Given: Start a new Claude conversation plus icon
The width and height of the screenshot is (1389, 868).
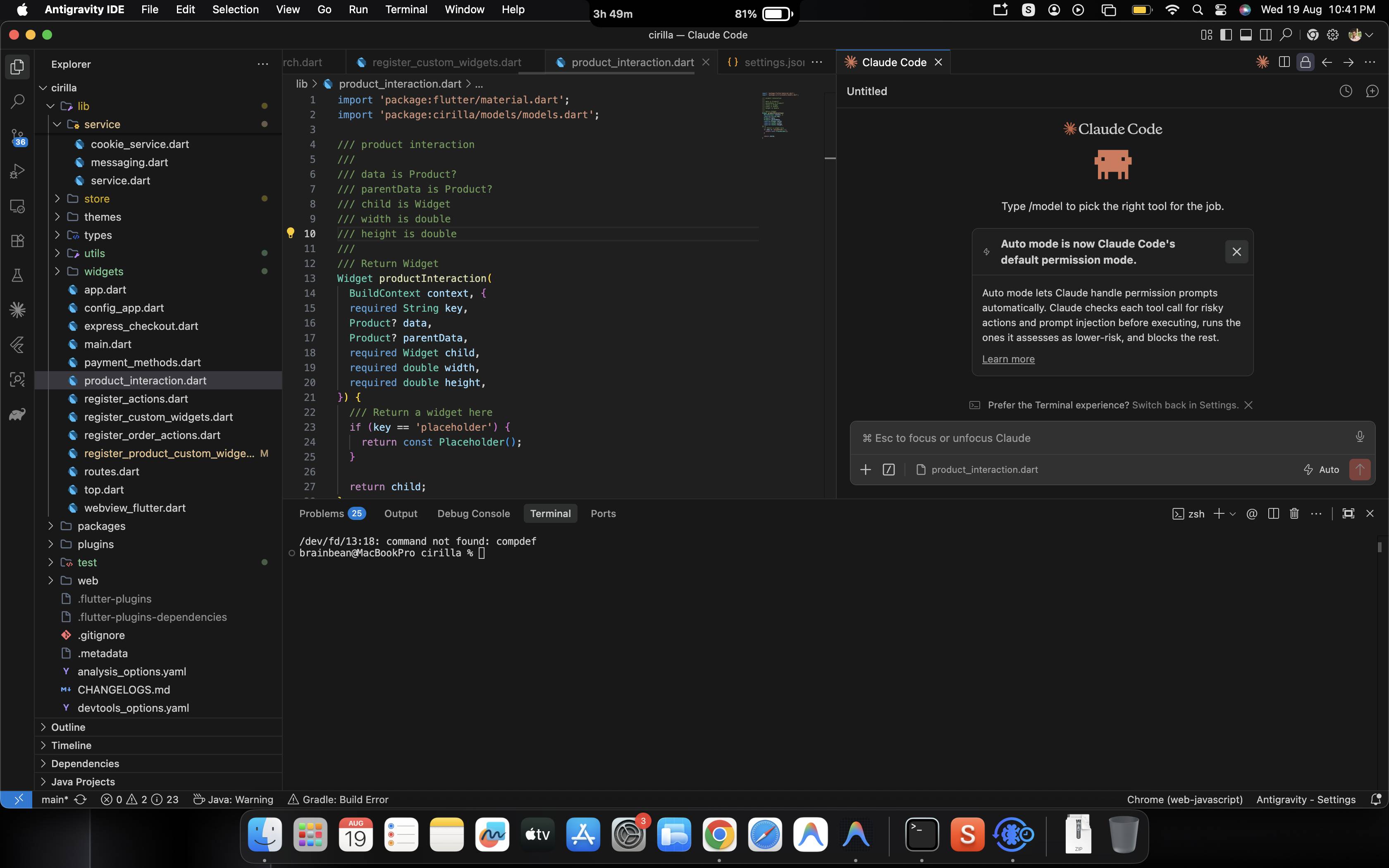Looking at the screenshot, I should pyautogui.click(x=1372, y=91).
